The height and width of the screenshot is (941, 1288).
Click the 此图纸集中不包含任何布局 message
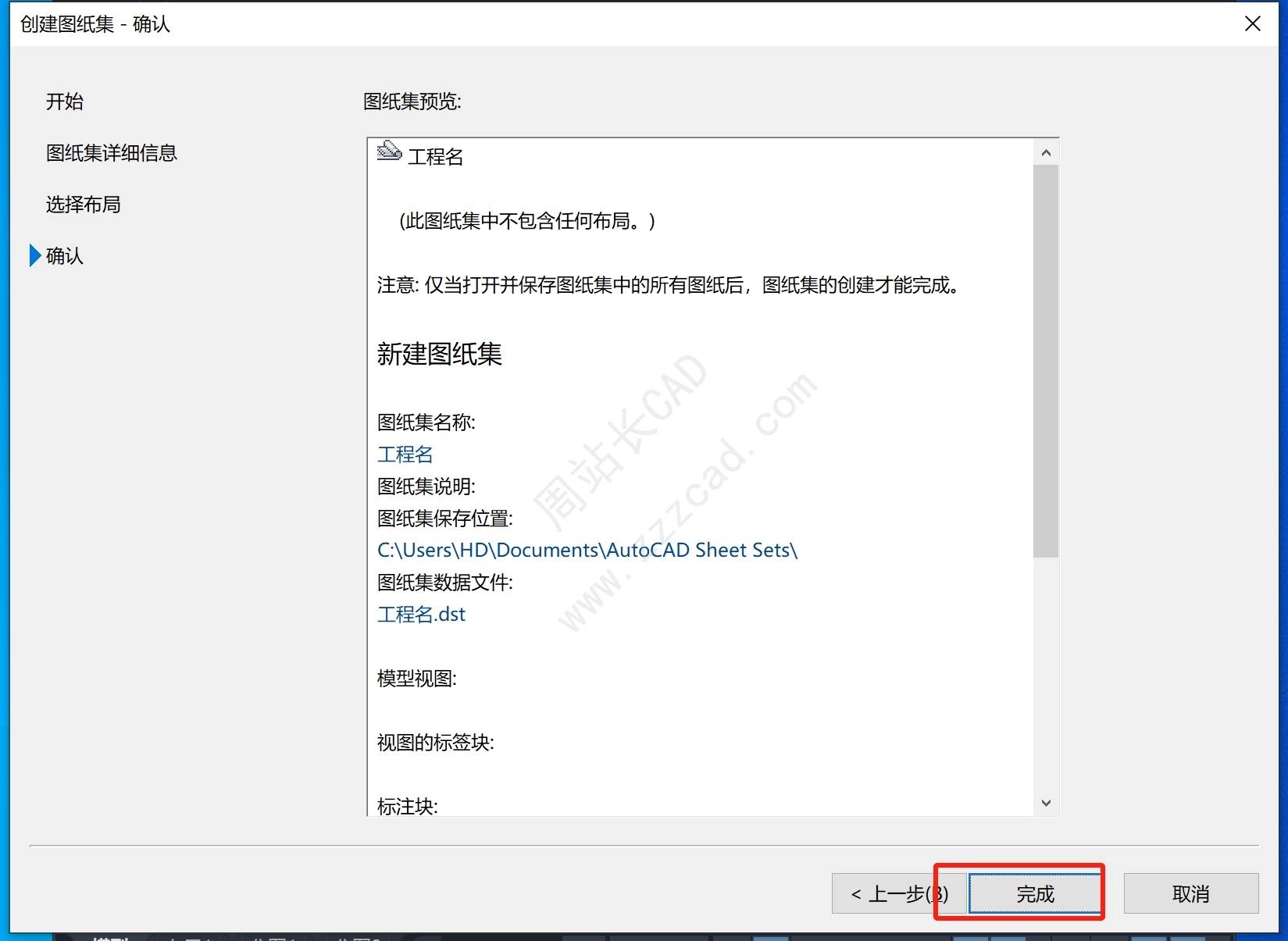(x=527, y=221)
